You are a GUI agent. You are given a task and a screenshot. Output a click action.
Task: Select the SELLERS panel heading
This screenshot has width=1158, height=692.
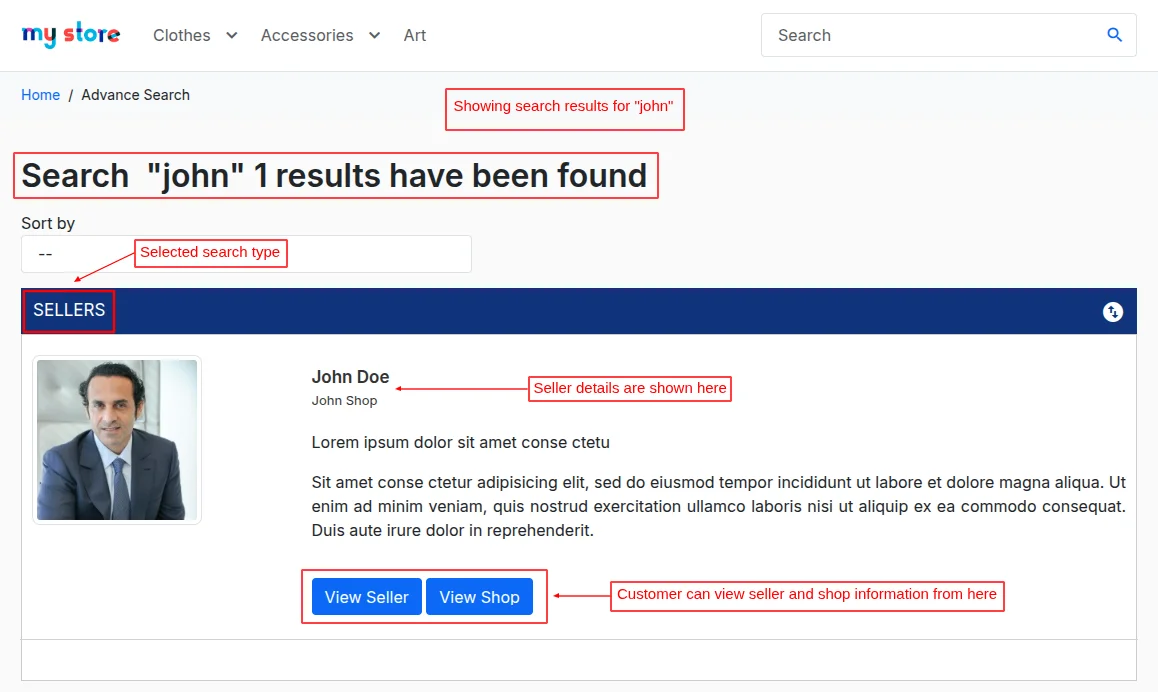(x=69, y=310)
